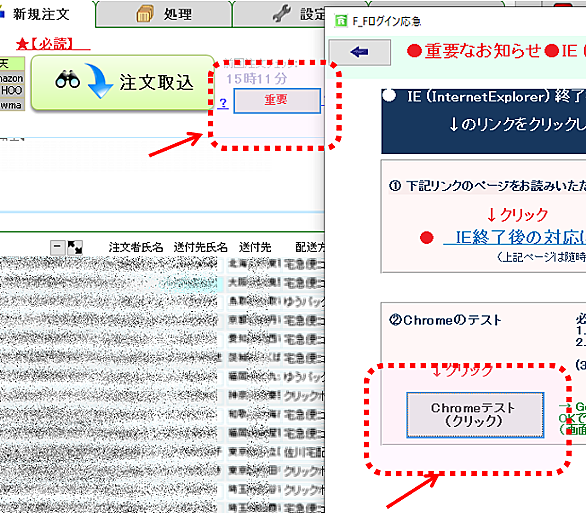Click the 配送方 column header
This screenshot has width=586, height=513.
310,247
